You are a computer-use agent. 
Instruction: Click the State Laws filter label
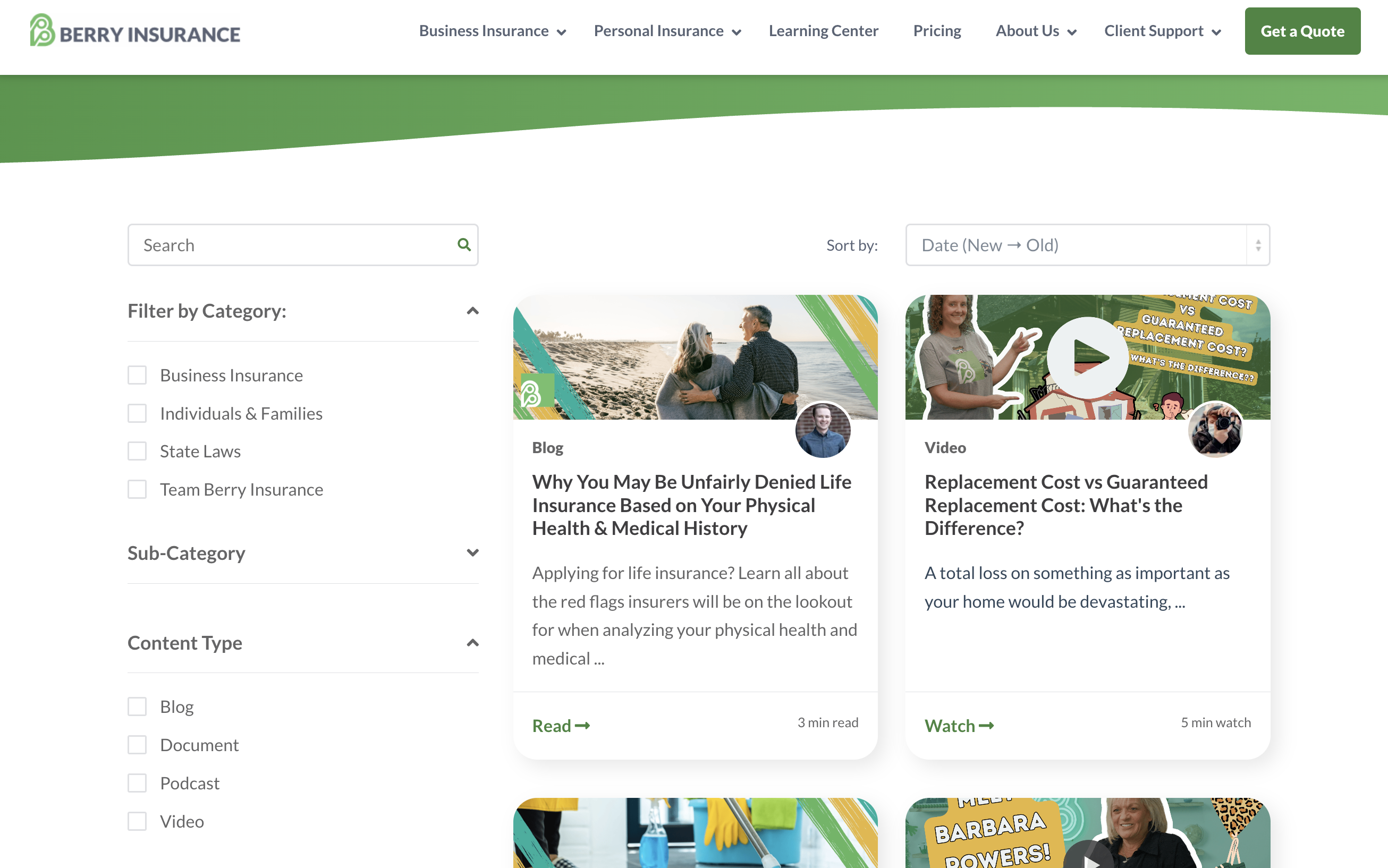pyautogui.click(x=200, y=451)
